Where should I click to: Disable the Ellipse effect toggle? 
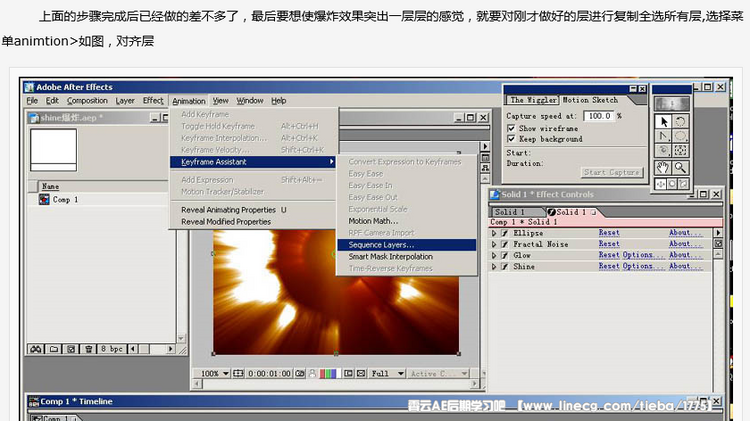(504, 233)
